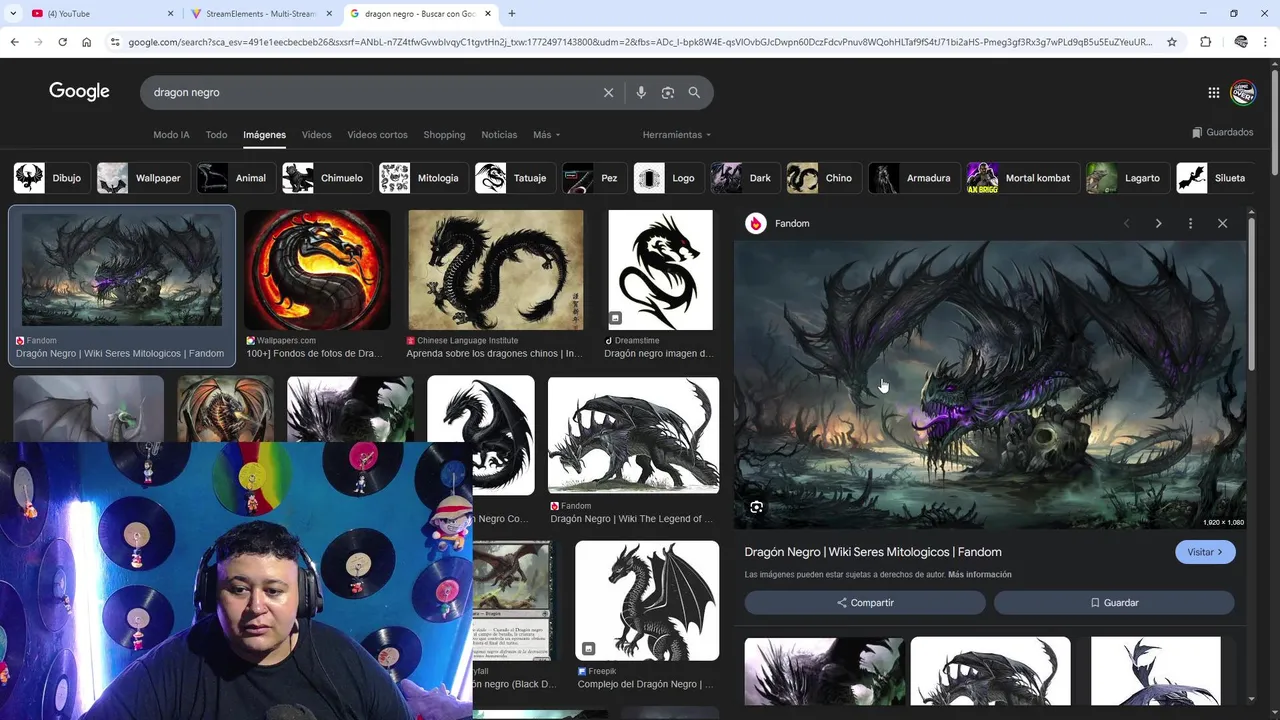This screenshot has height=720, width=1280.
Task: Open Dragón Negro Wiki Seres Mitologicos title link
Action: point(873,552)
